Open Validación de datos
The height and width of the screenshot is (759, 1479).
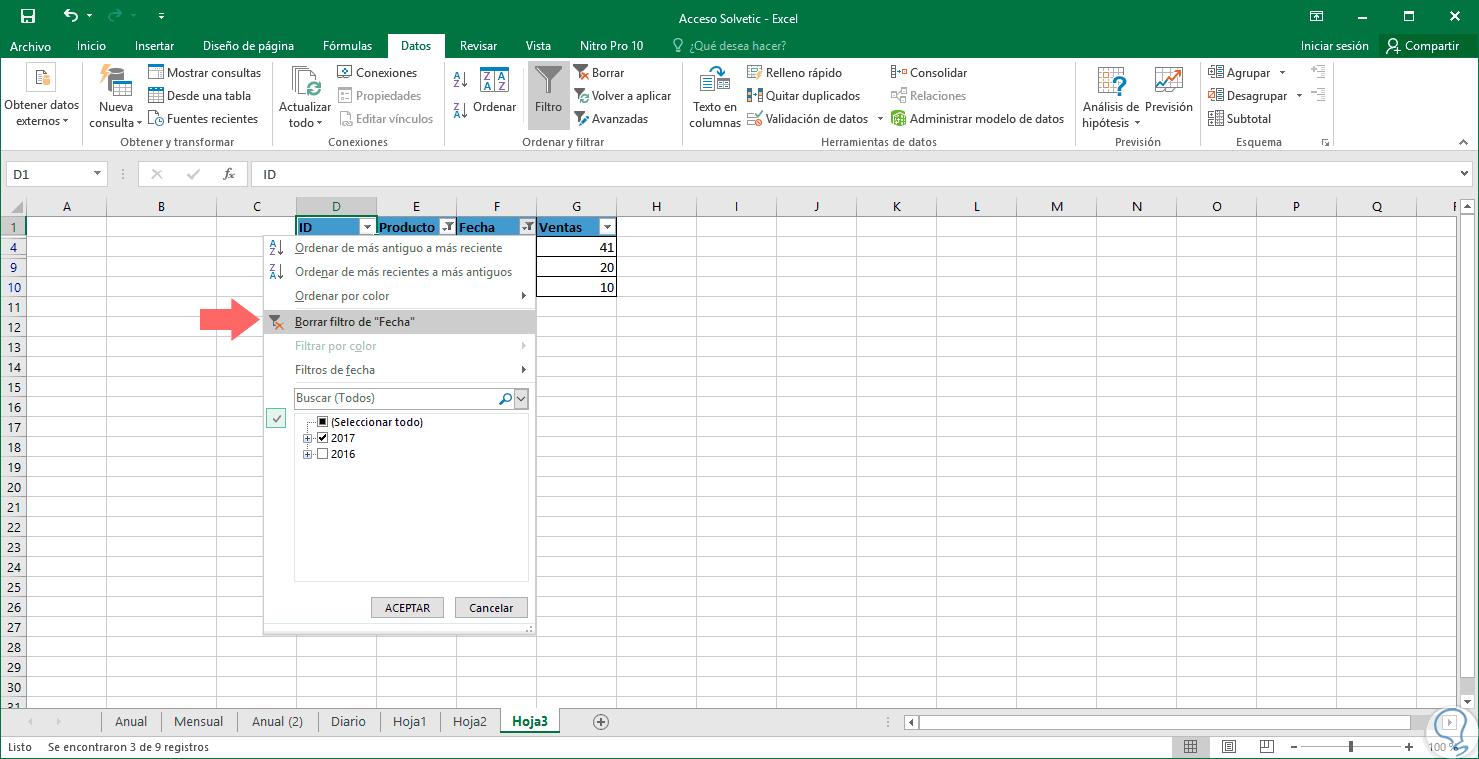(x=808, y=119)
